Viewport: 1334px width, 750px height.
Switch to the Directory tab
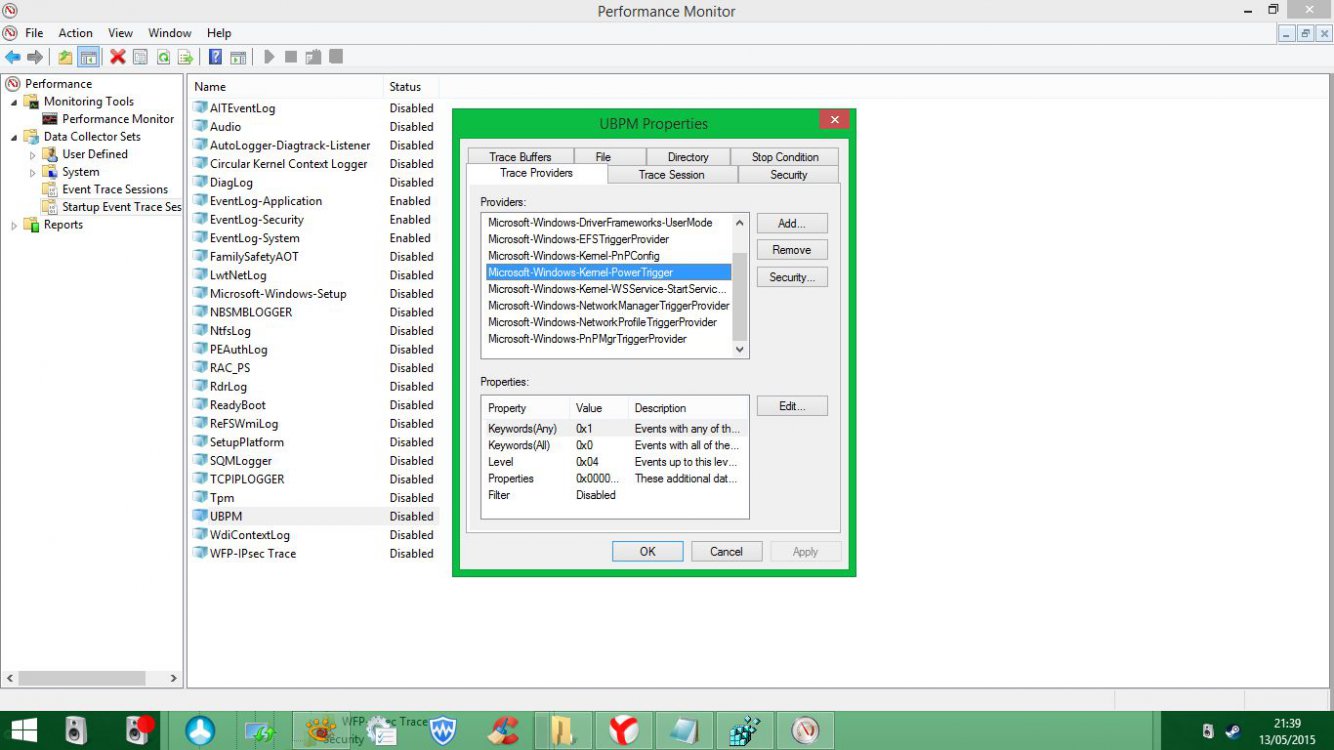pyautogui.click(x=688, y=157)
